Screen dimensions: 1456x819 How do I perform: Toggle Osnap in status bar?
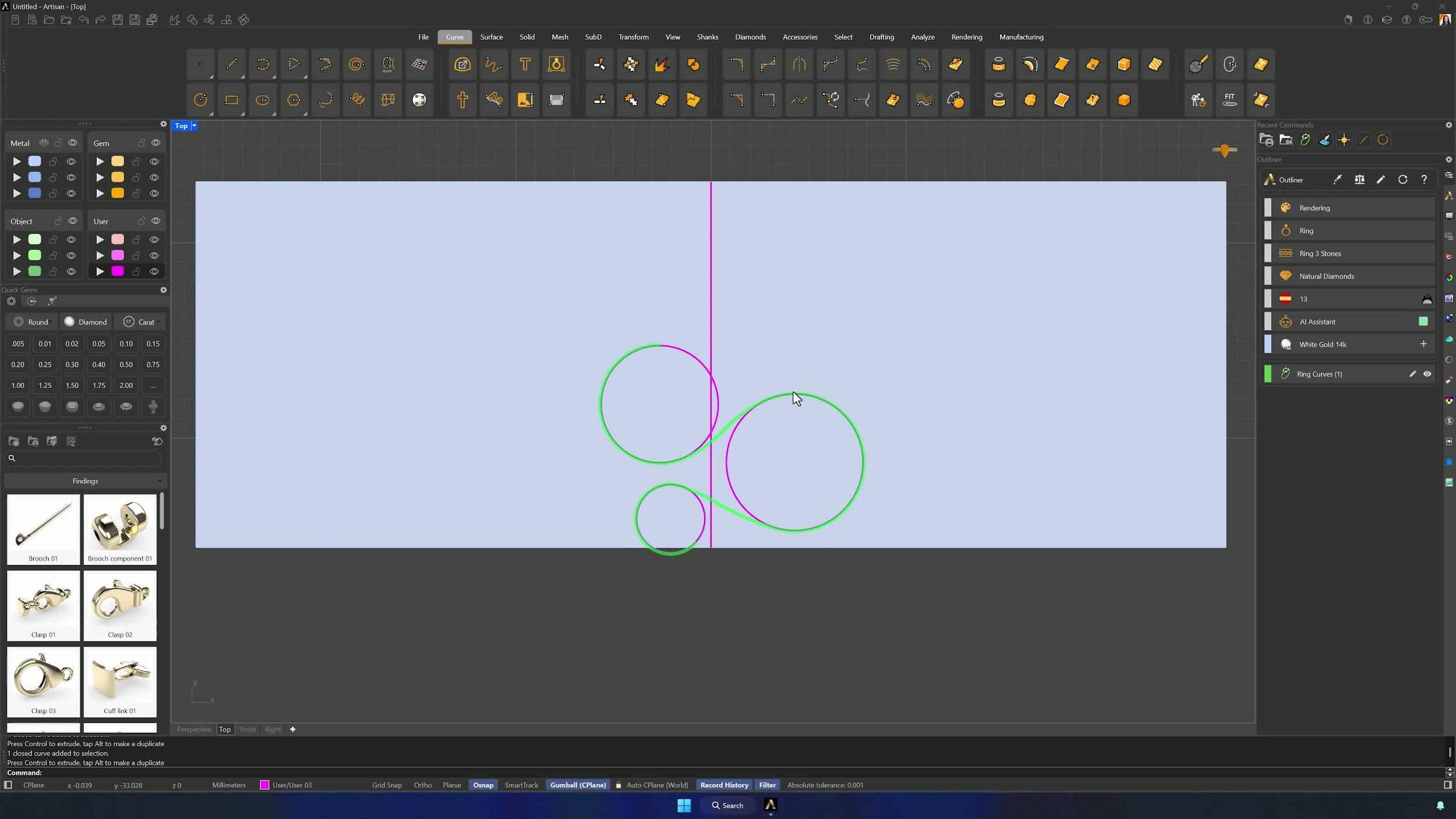click(x=483, y=785)
